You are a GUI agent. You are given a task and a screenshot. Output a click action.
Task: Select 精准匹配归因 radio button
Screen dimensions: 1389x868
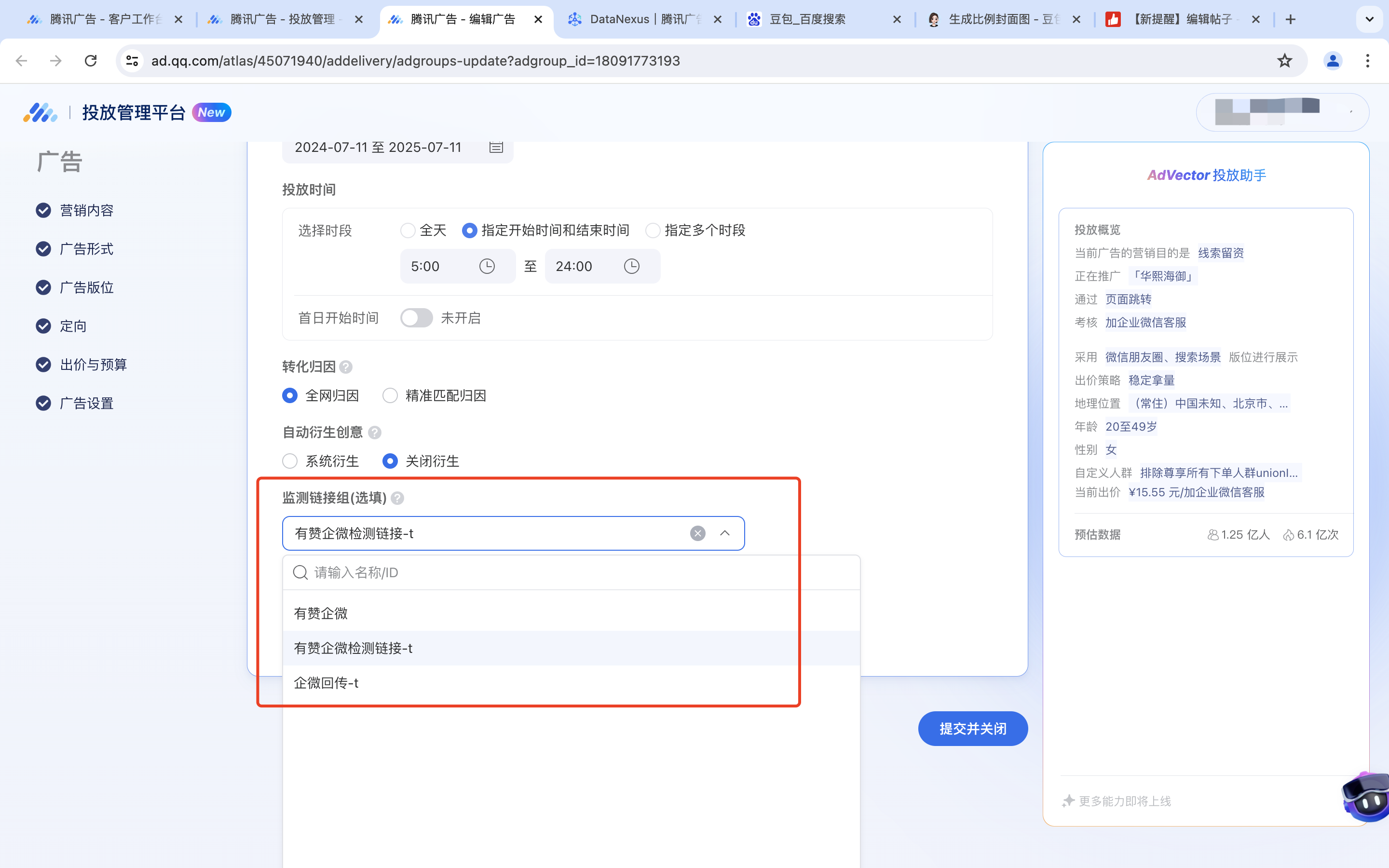[390, 395]
